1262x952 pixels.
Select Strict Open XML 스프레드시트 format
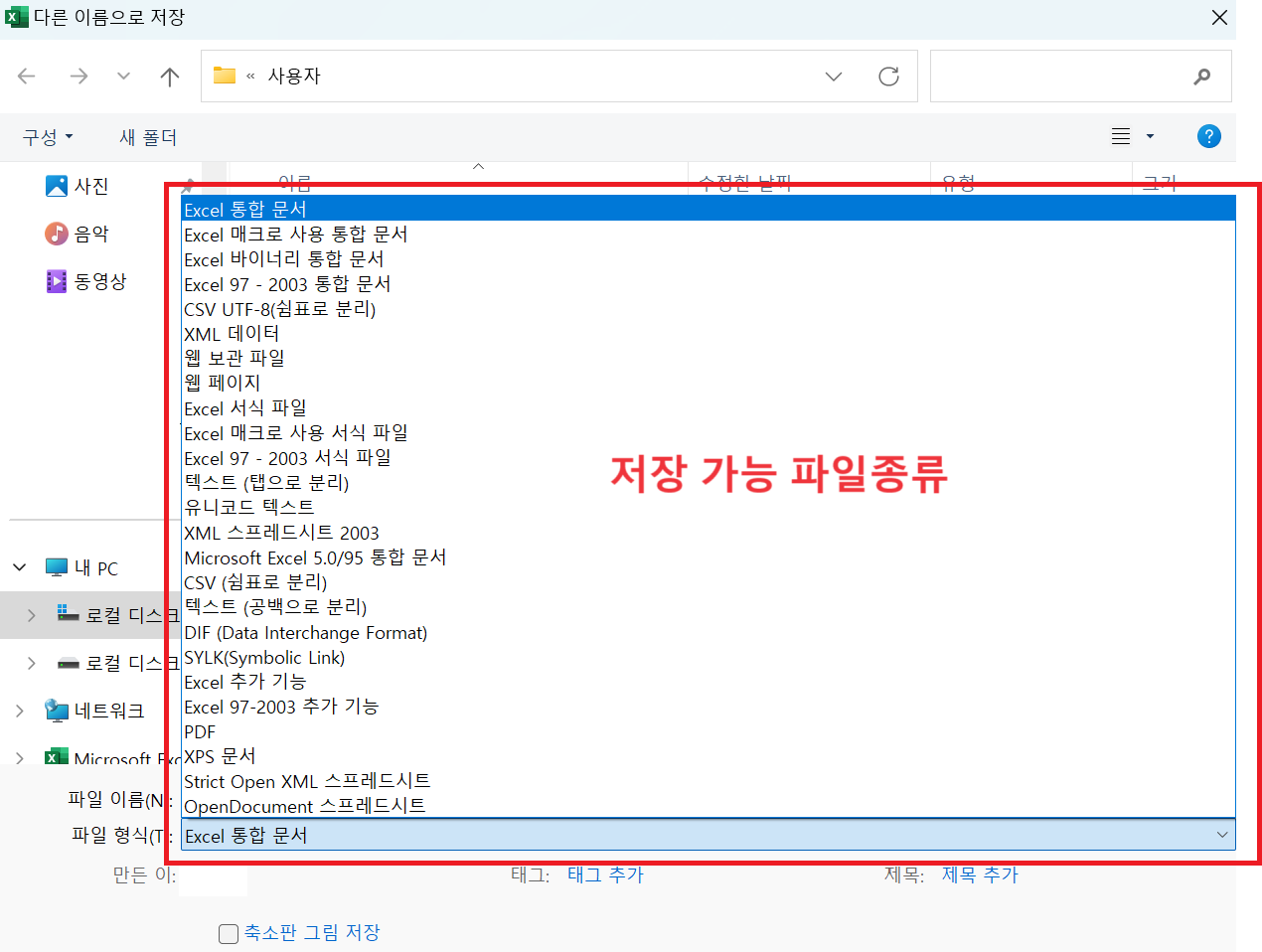tap(709, 781)
